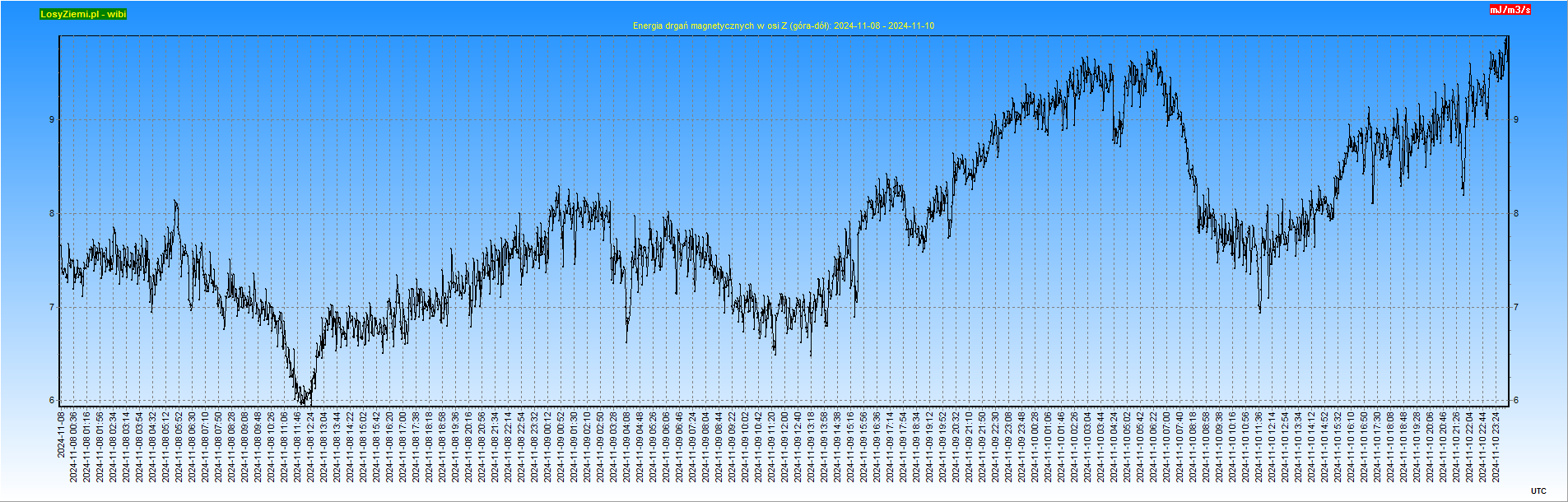Click the right Y-axis value 9

1515,120
